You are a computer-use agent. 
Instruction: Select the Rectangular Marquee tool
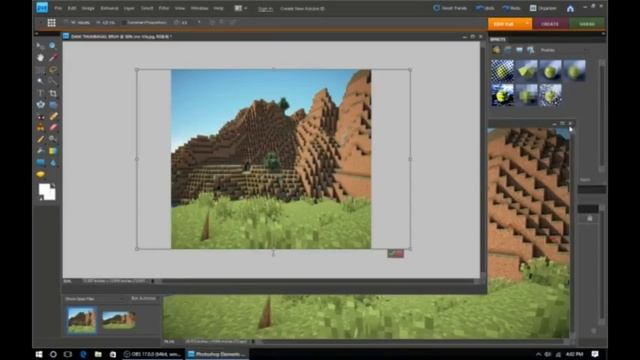click(x=40, y=70)
